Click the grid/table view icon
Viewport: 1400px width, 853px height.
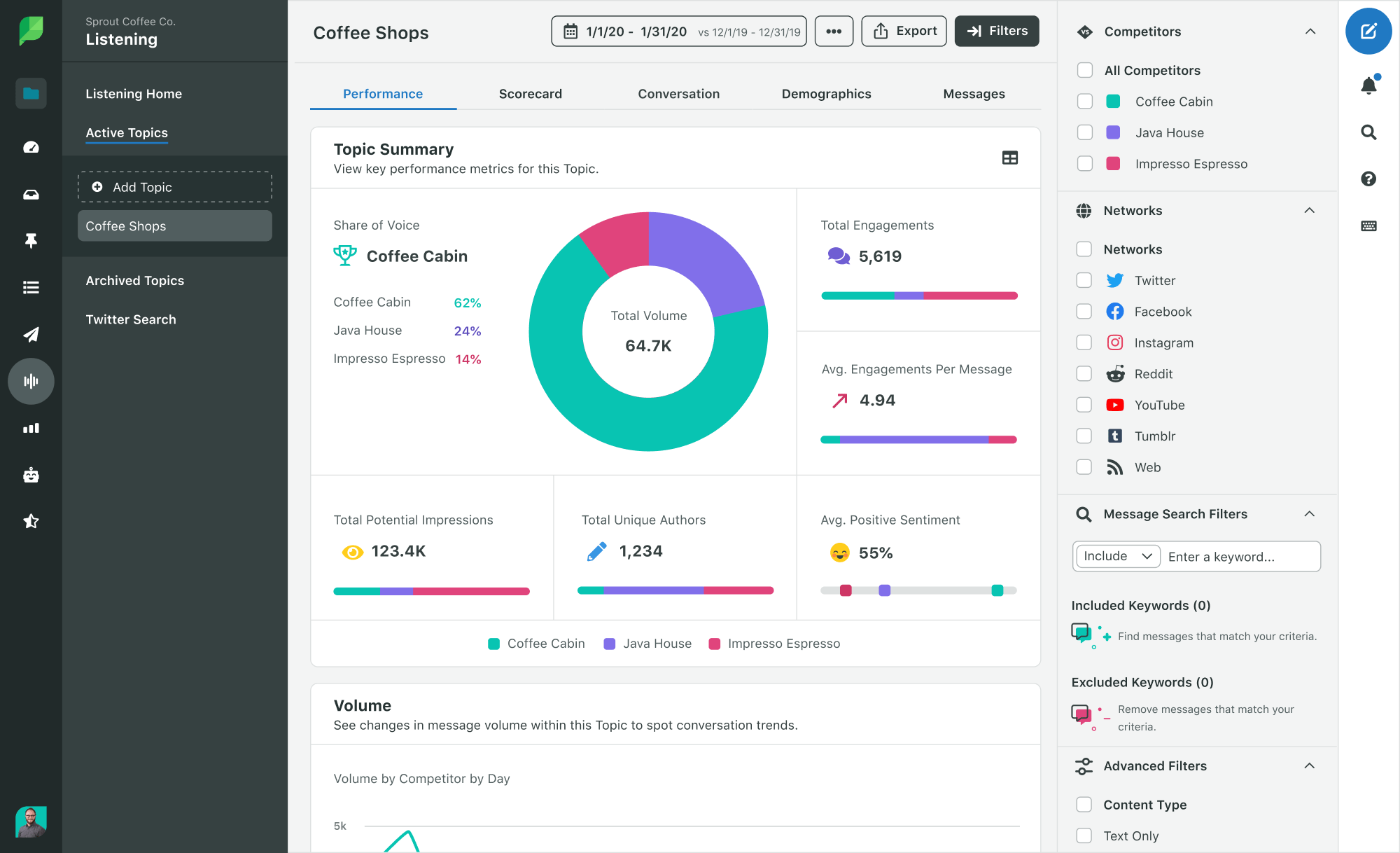1011,157
